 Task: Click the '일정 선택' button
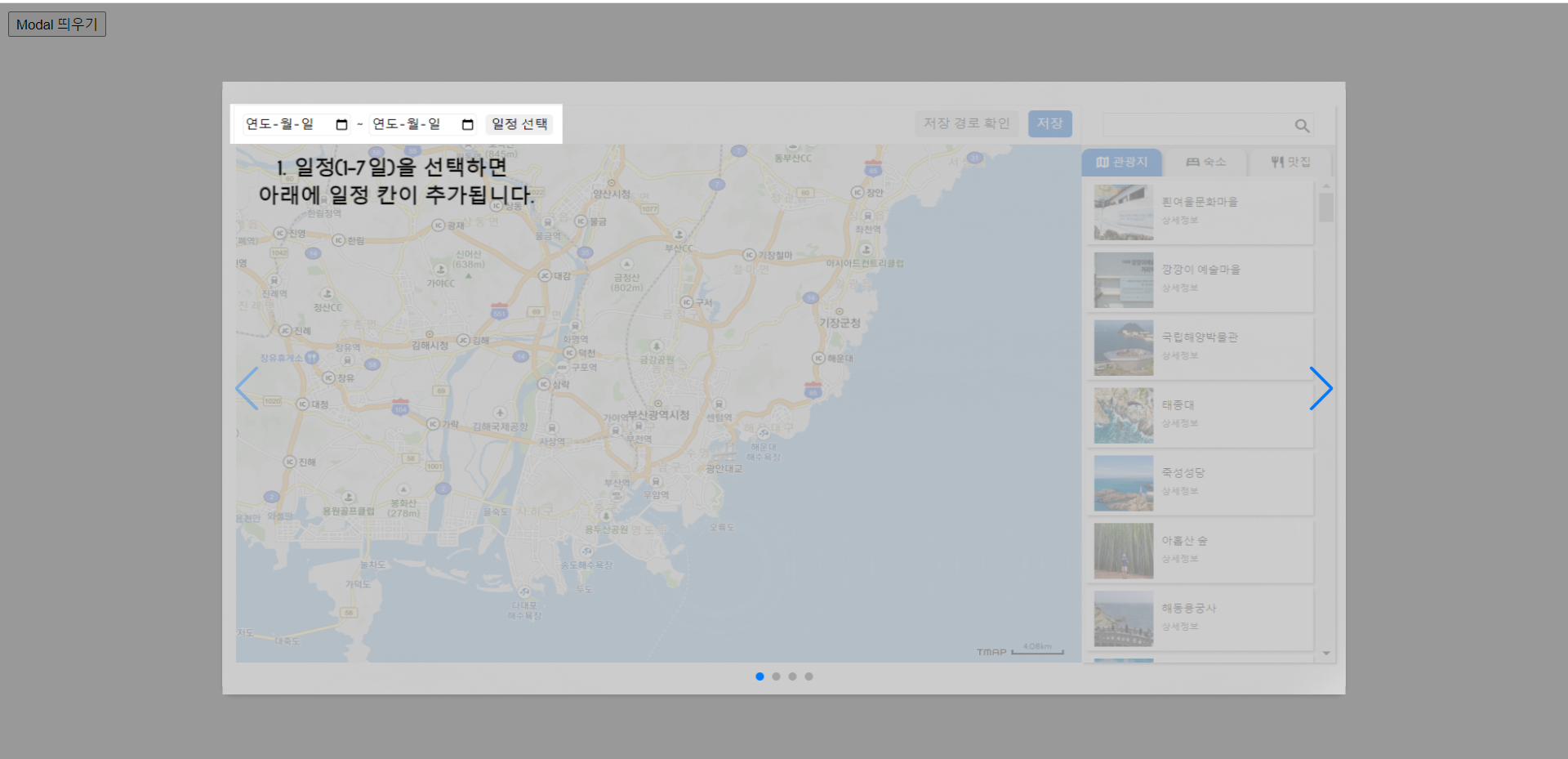pyautogui.click(x=519, y=124)
